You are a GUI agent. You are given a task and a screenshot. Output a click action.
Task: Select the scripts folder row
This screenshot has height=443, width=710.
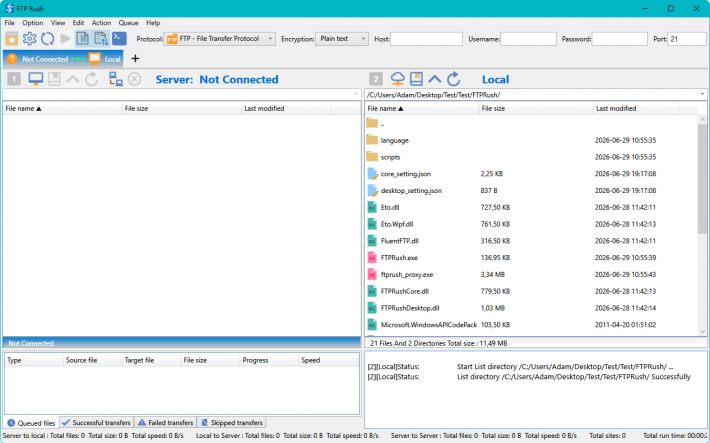pyautogui.click(x=531, y=157)
